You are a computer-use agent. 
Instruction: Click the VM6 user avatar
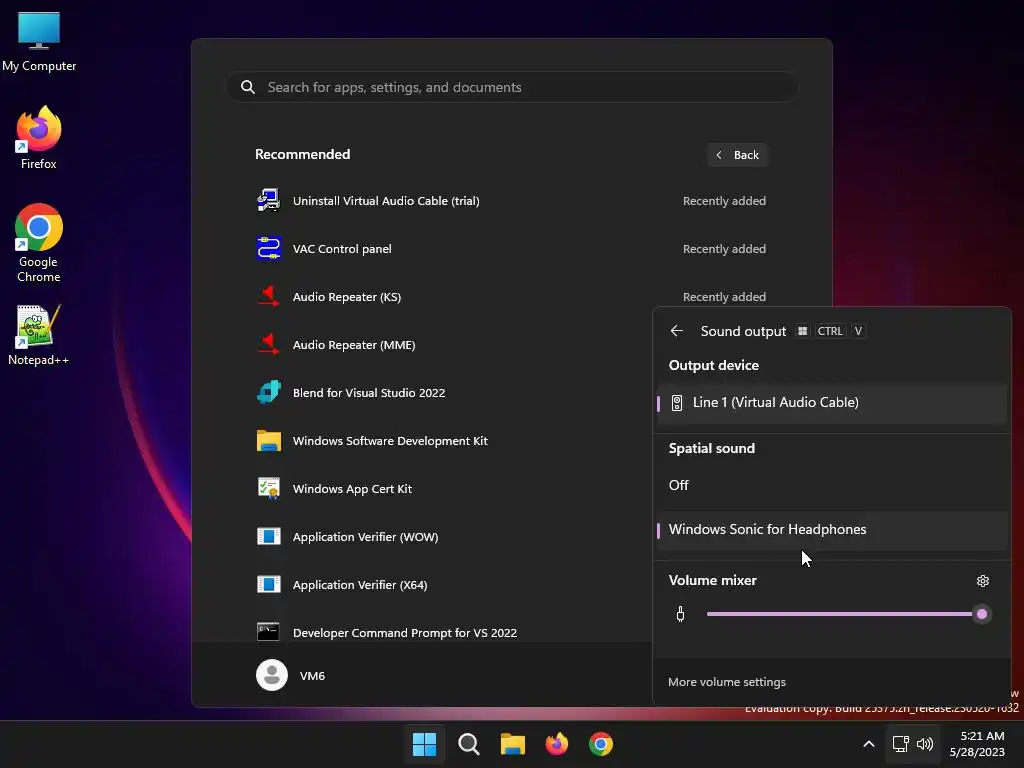(x=272, y=675)
